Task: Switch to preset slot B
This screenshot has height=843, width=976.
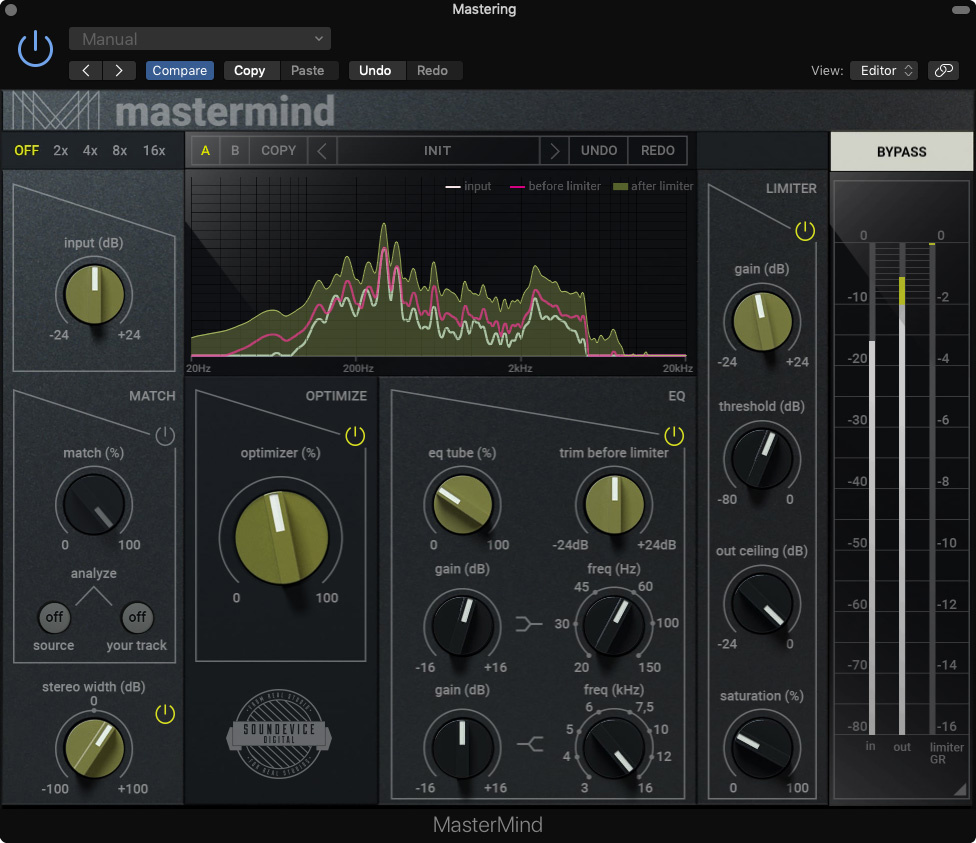Action: pos(235,151)
